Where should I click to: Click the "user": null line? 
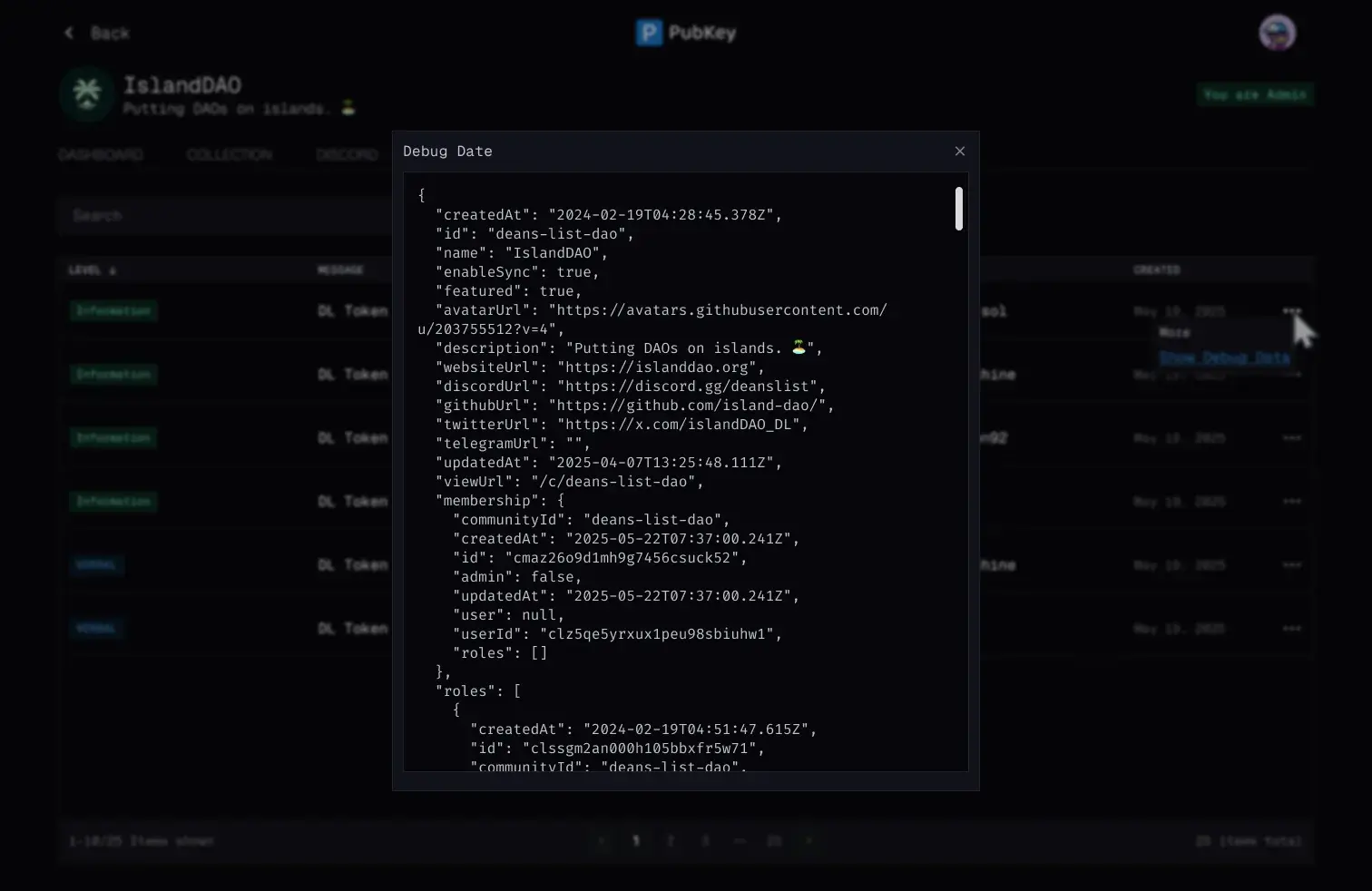click(x=508, y=615)
